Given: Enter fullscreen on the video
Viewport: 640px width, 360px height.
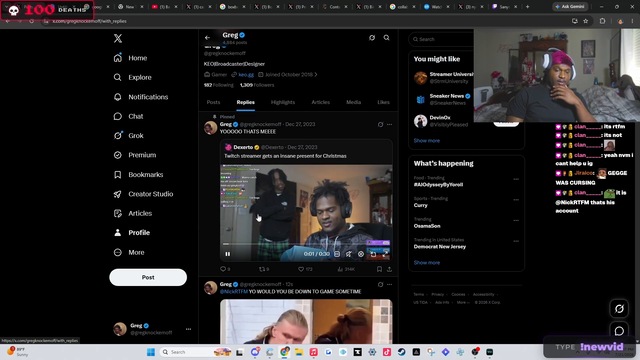Looking at the screenshot, I should pos(385,254).
